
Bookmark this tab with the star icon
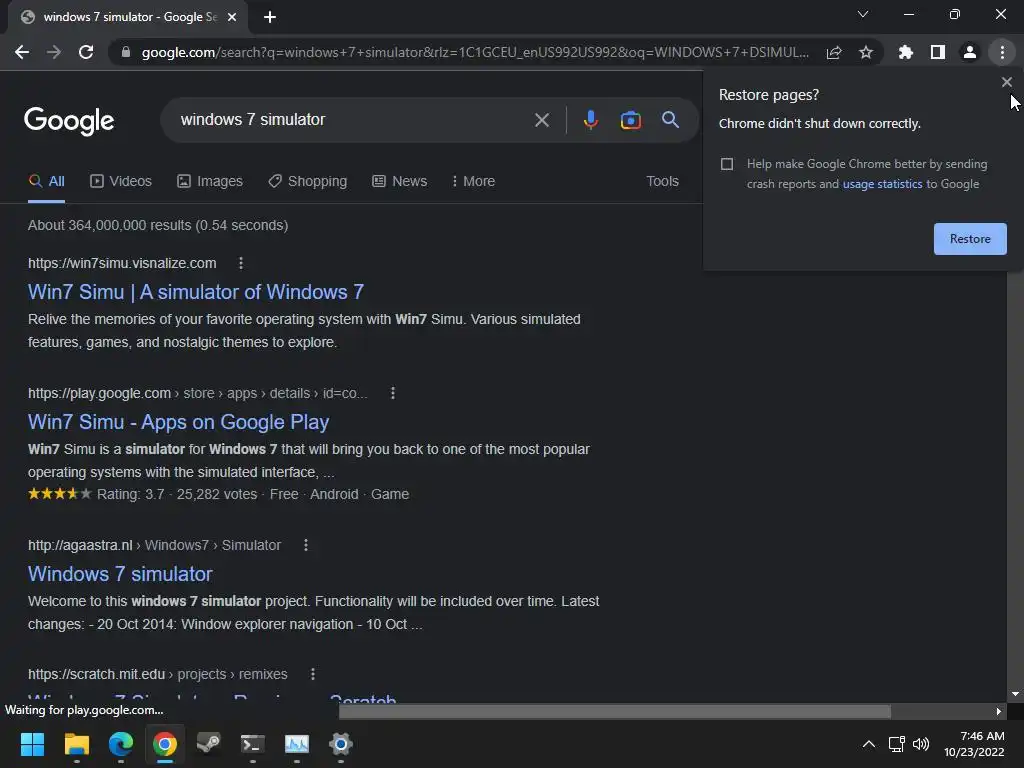[x=866, y=52]
